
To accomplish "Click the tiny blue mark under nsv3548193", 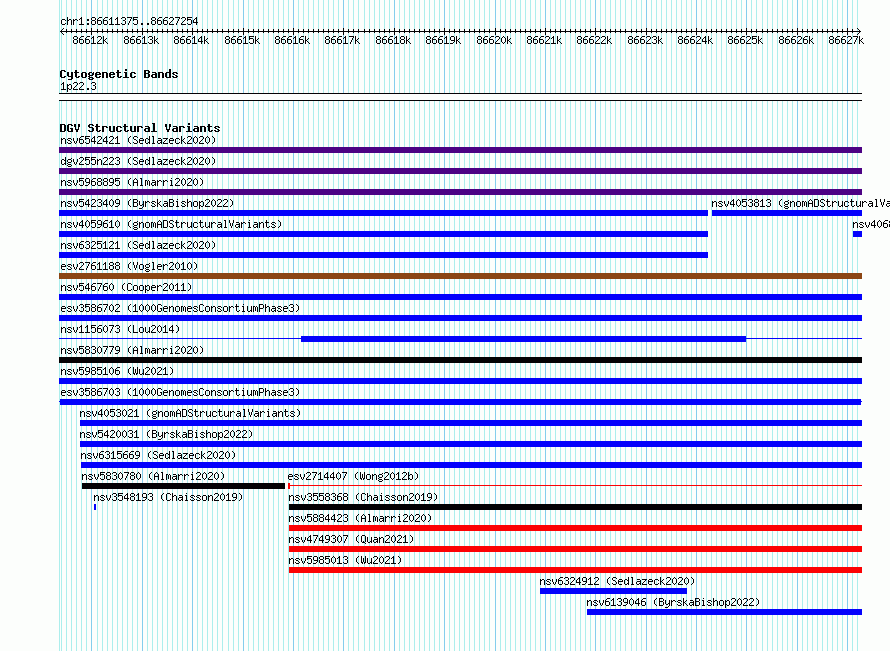I will coord(95,507).
